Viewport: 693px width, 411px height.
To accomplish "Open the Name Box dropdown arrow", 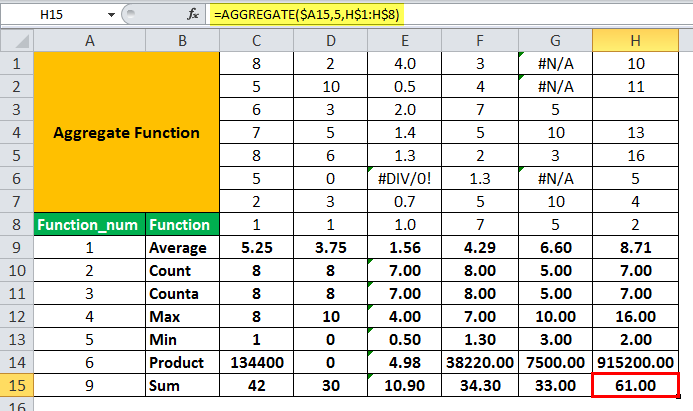I will point(111,15).
